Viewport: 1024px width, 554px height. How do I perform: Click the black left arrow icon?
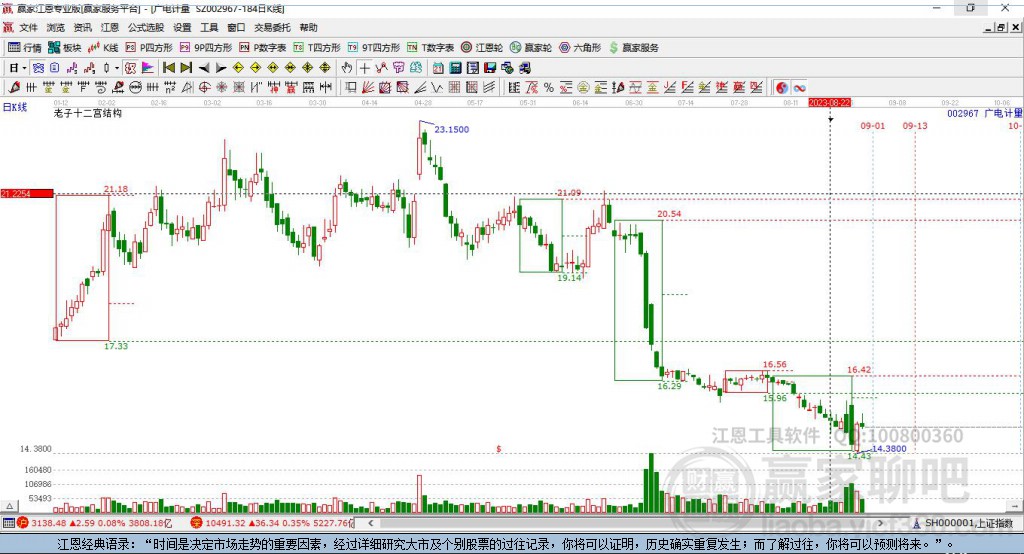click(x=204, y=68)
